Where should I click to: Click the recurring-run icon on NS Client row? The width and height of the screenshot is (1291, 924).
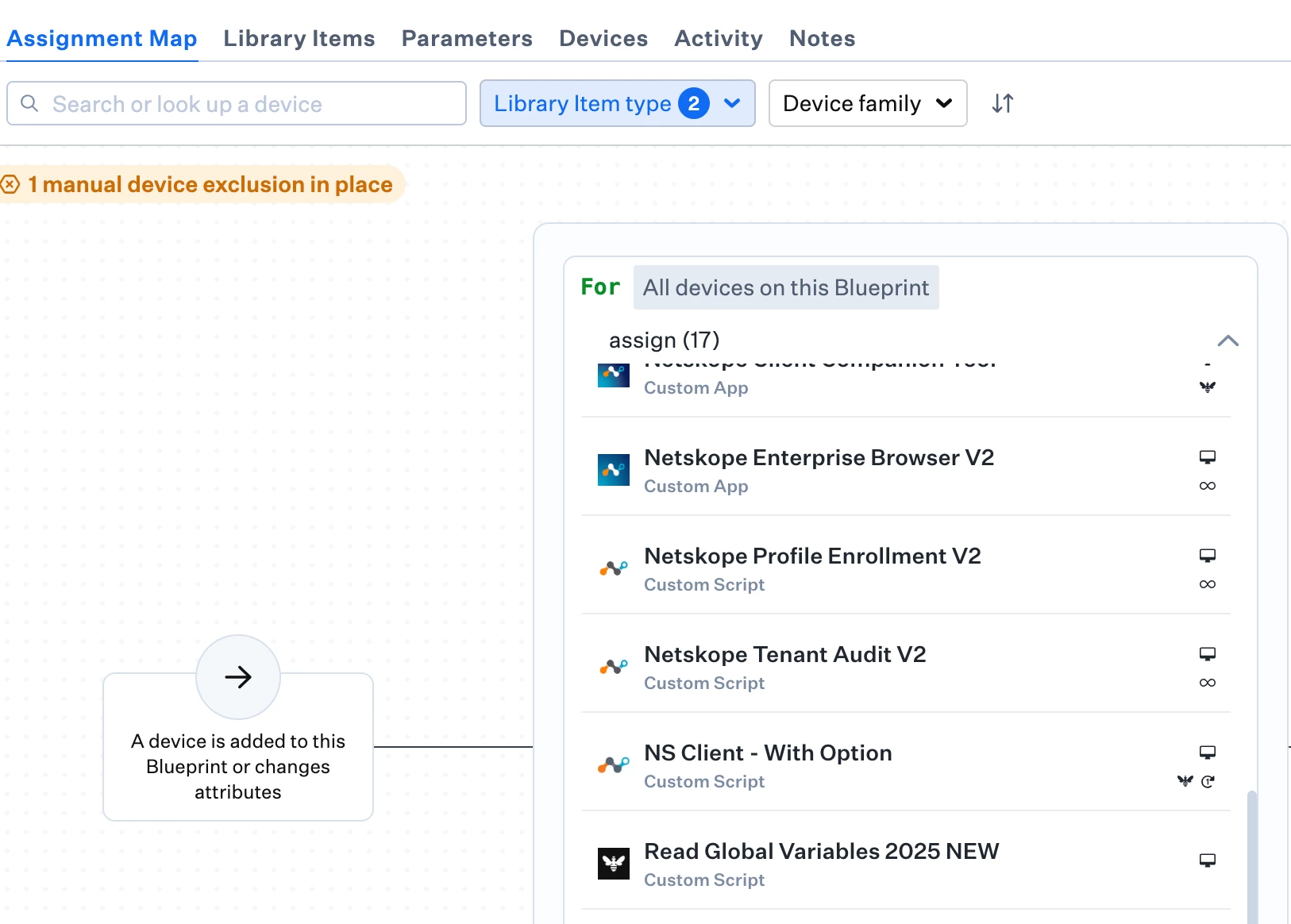click(1208, 781)
